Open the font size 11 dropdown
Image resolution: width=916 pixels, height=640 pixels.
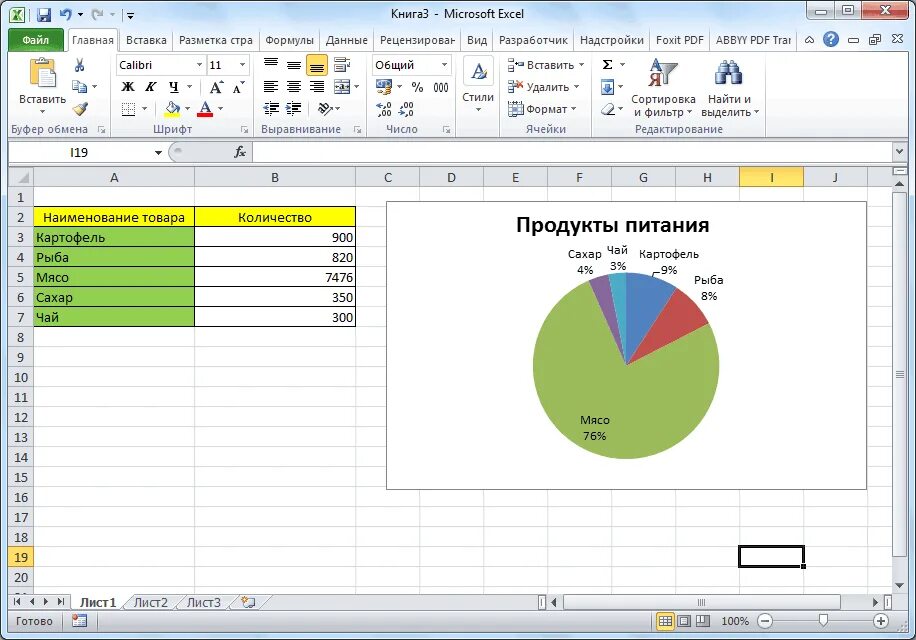pos(242,65)
